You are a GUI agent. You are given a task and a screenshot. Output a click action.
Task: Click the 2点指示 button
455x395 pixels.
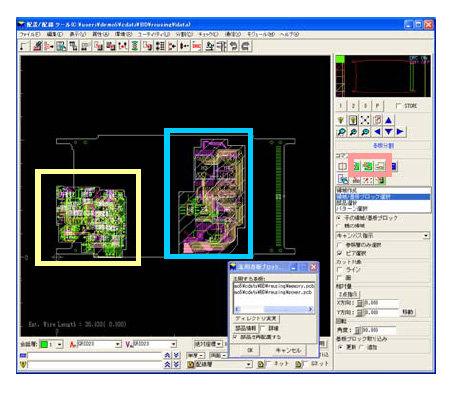coord(348,294)
